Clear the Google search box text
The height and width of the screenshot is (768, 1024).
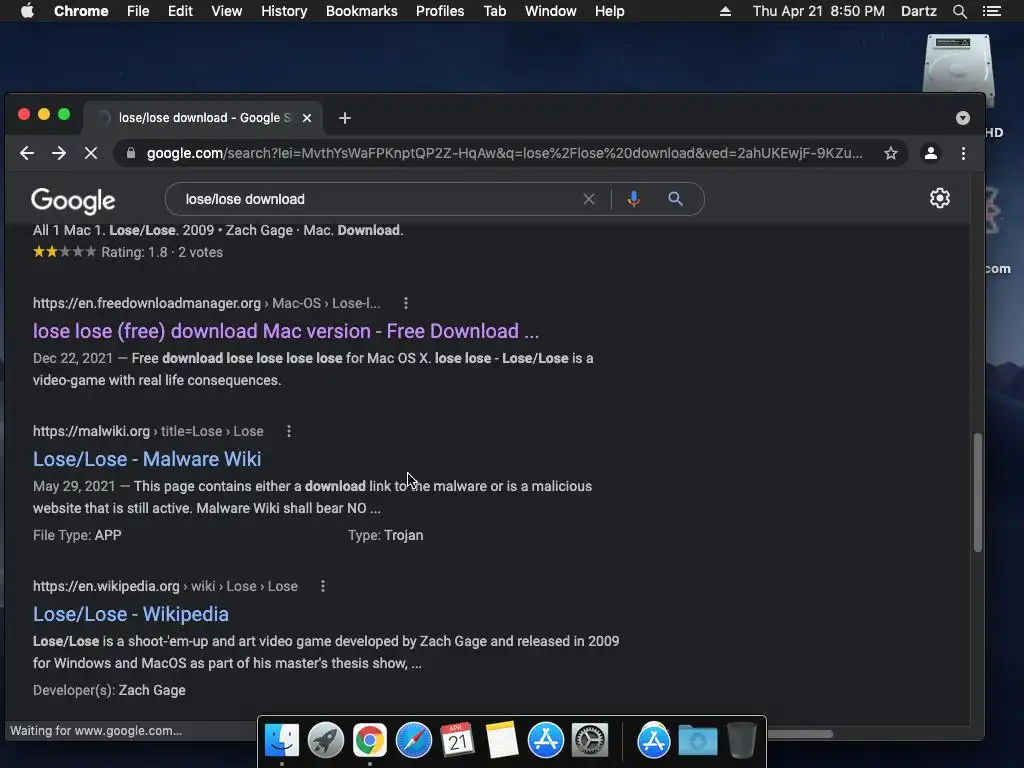click(x=589, y=199)
